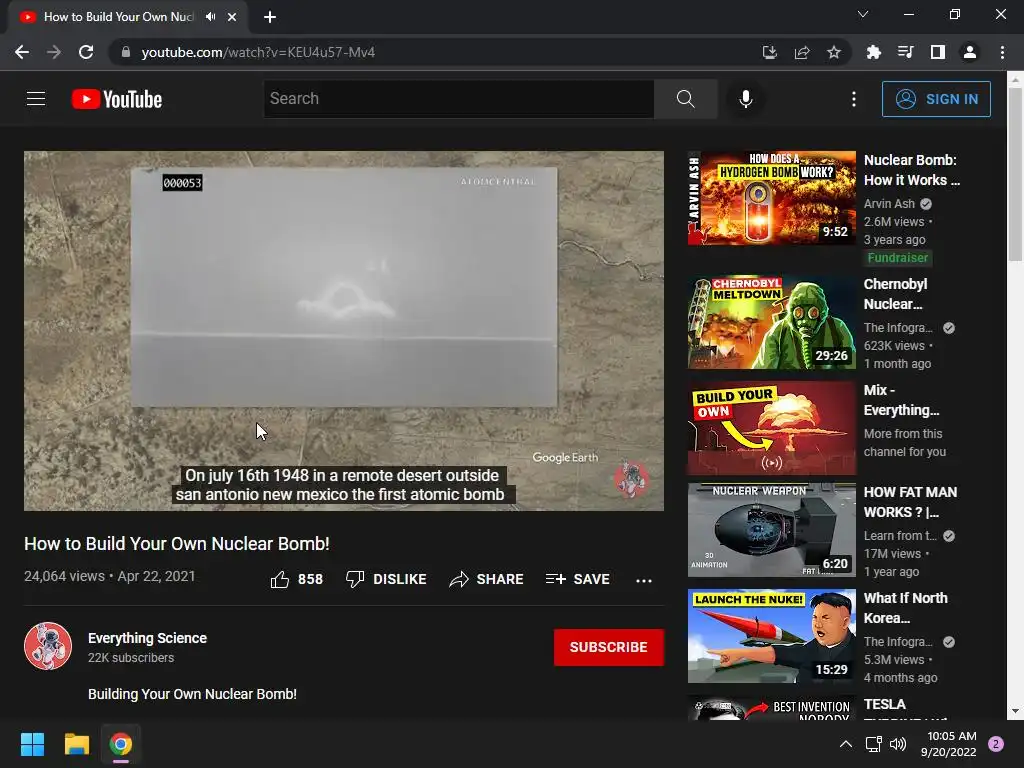1024x768 pixels.
Task: Open Nuclear Weapon Fat Man thumbnail
Action: coord(772,530)
